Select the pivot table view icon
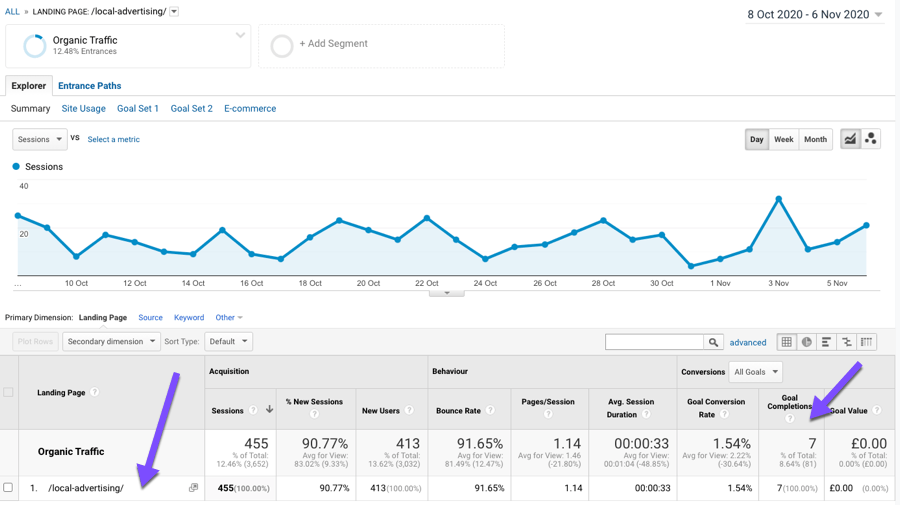 click(867, 342)
